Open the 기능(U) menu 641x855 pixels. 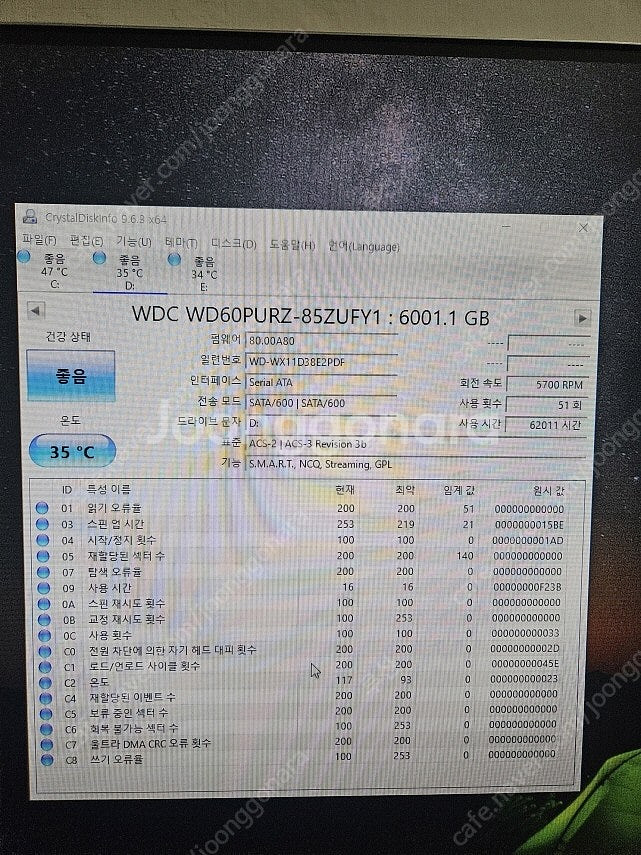click(134, 241)
